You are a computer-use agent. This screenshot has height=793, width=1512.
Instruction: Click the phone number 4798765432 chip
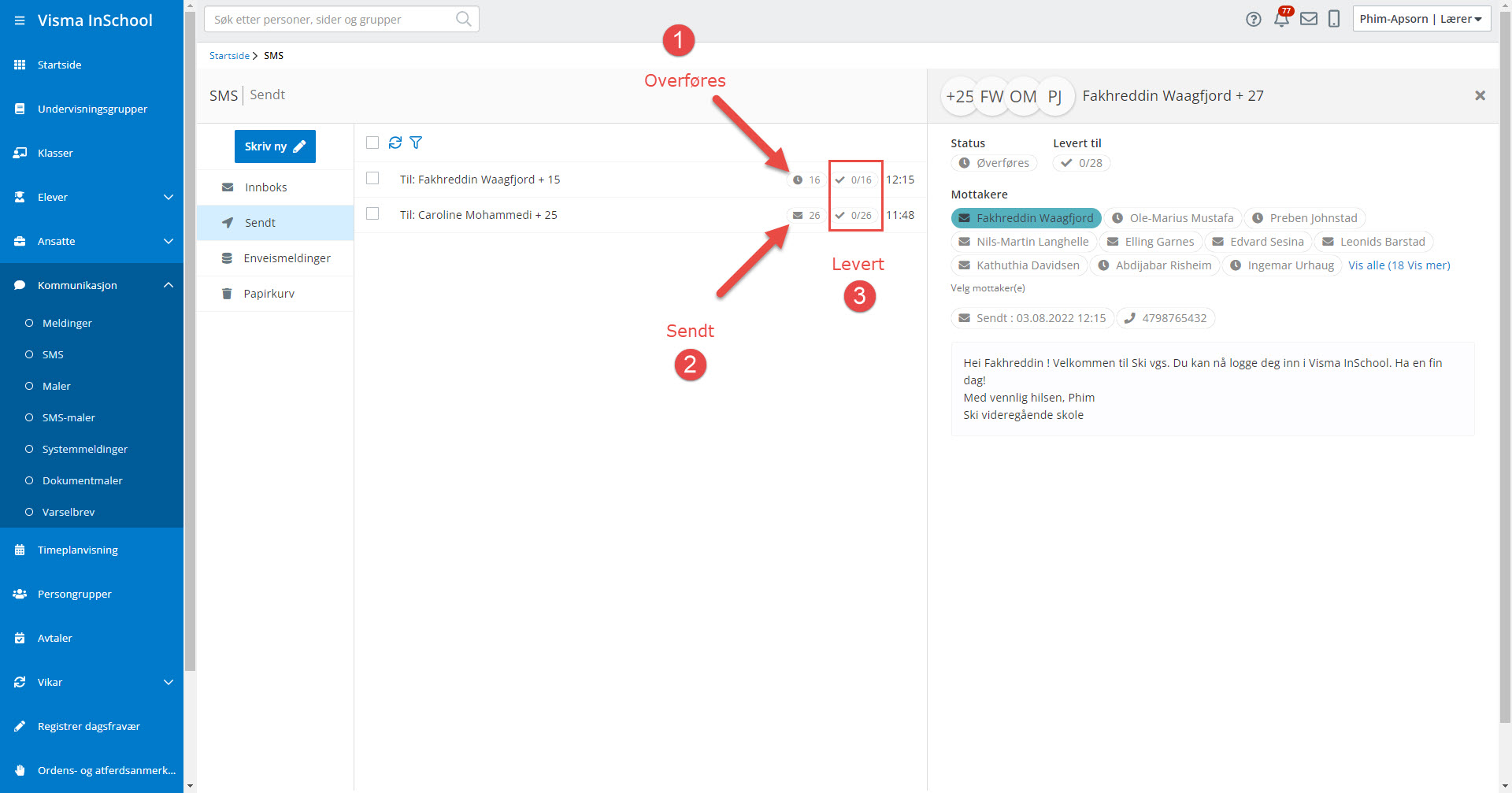(x=1165, y=318)
